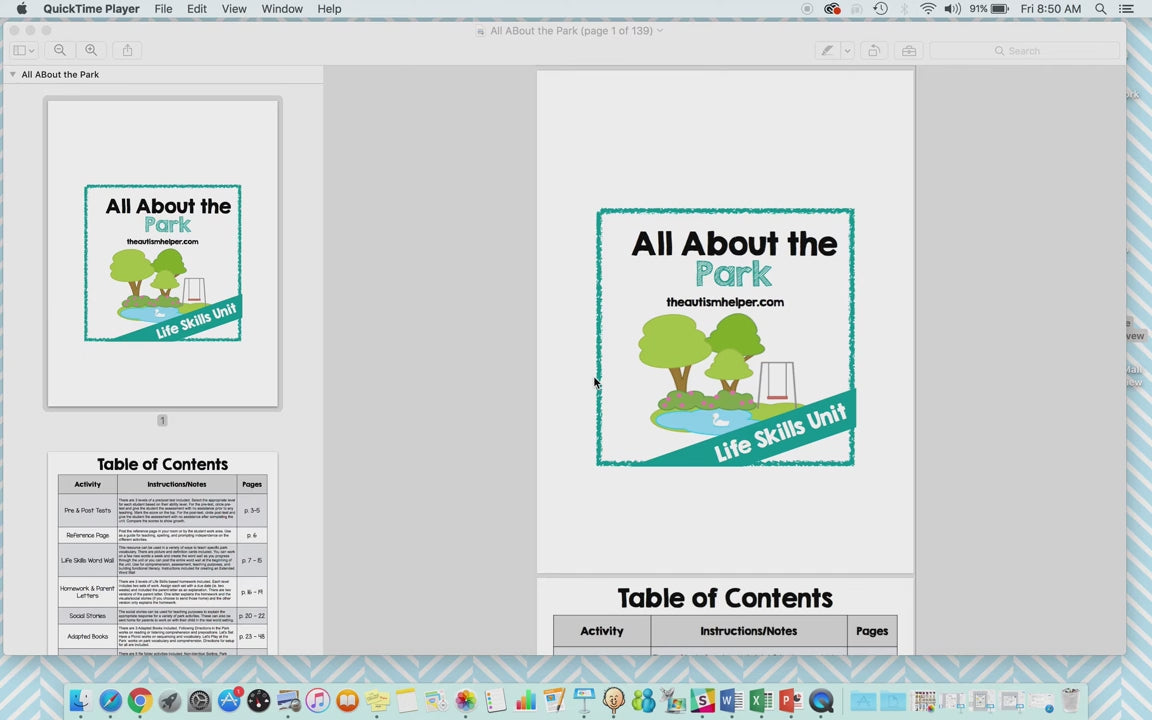
Task: Open the Window menu in menu bar
Action: coord(282,9)
